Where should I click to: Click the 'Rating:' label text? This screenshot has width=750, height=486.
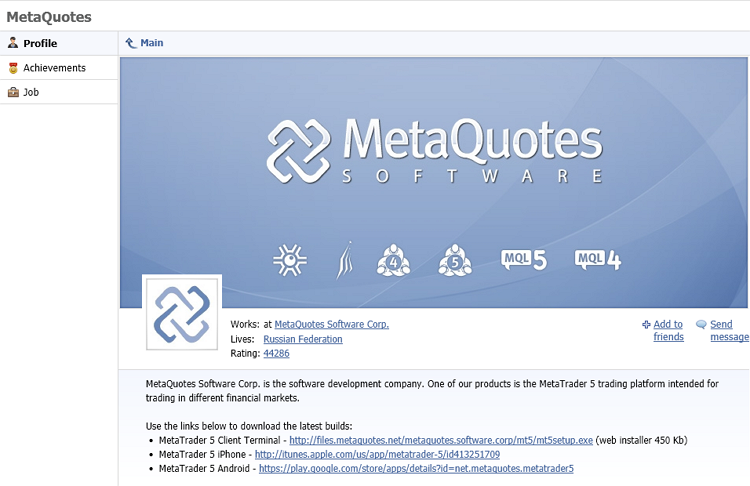click(x=245, y=353)
